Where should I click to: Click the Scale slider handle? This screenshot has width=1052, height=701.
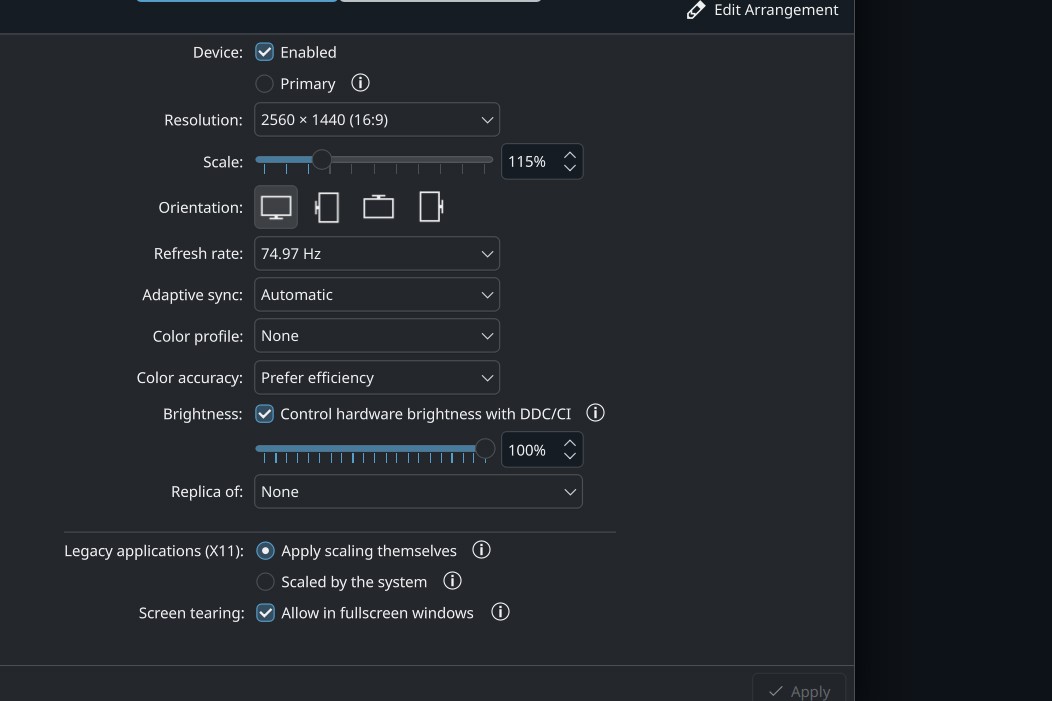(x=322, y=160)
